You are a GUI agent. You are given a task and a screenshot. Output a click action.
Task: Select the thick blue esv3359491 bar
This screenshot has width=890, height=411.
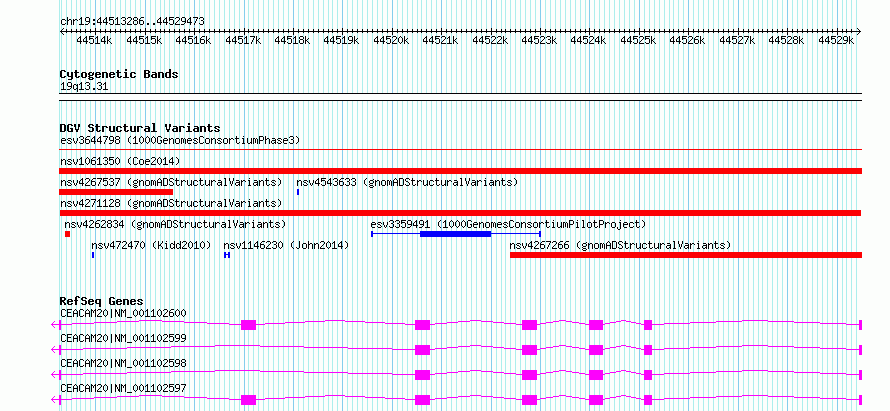(x=455, y=234)
